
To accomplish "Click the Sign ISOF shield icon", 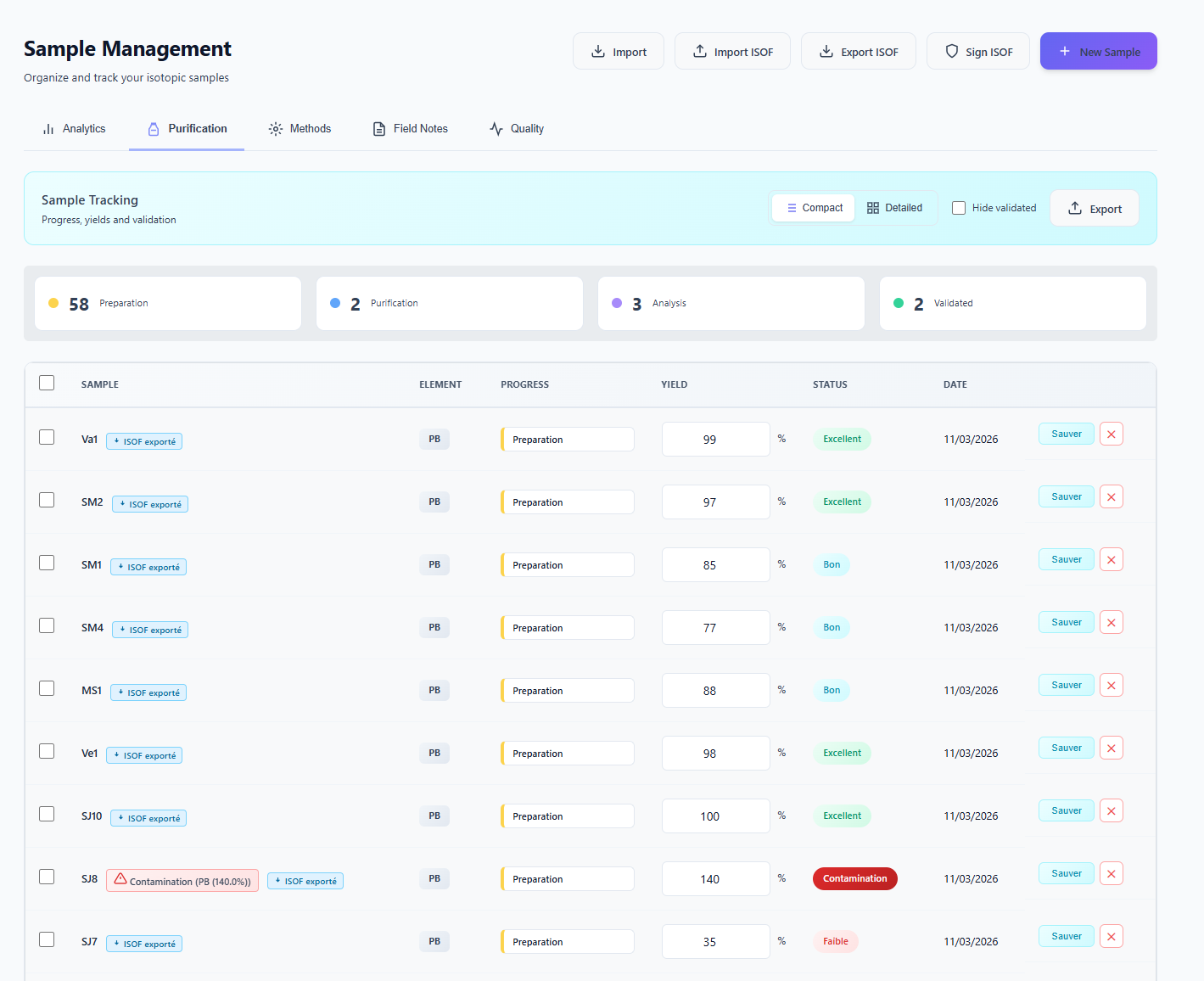I will (x=952, y=52).
